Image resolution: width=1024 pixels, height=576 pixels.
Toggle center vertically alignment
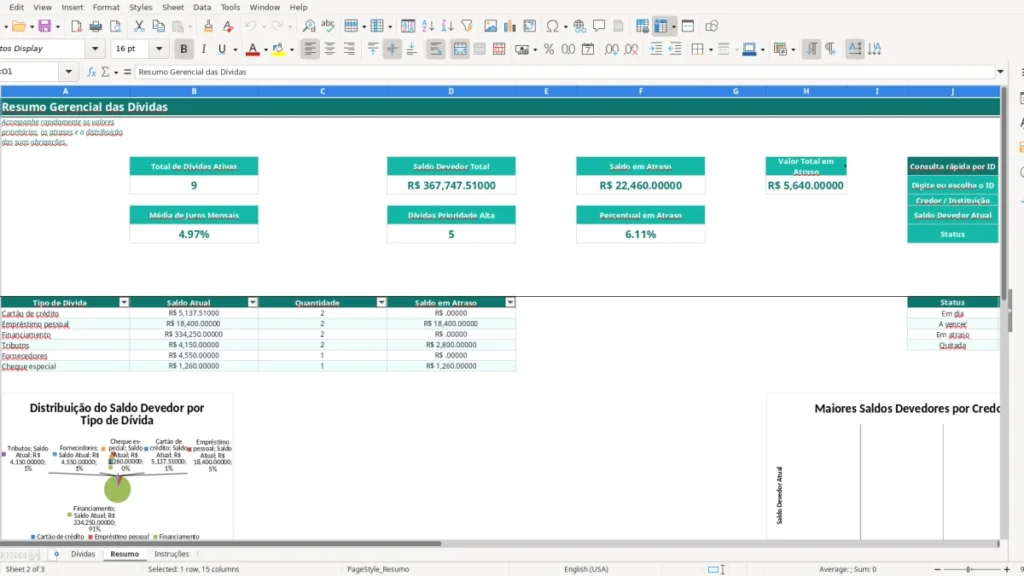pos(392,49)
